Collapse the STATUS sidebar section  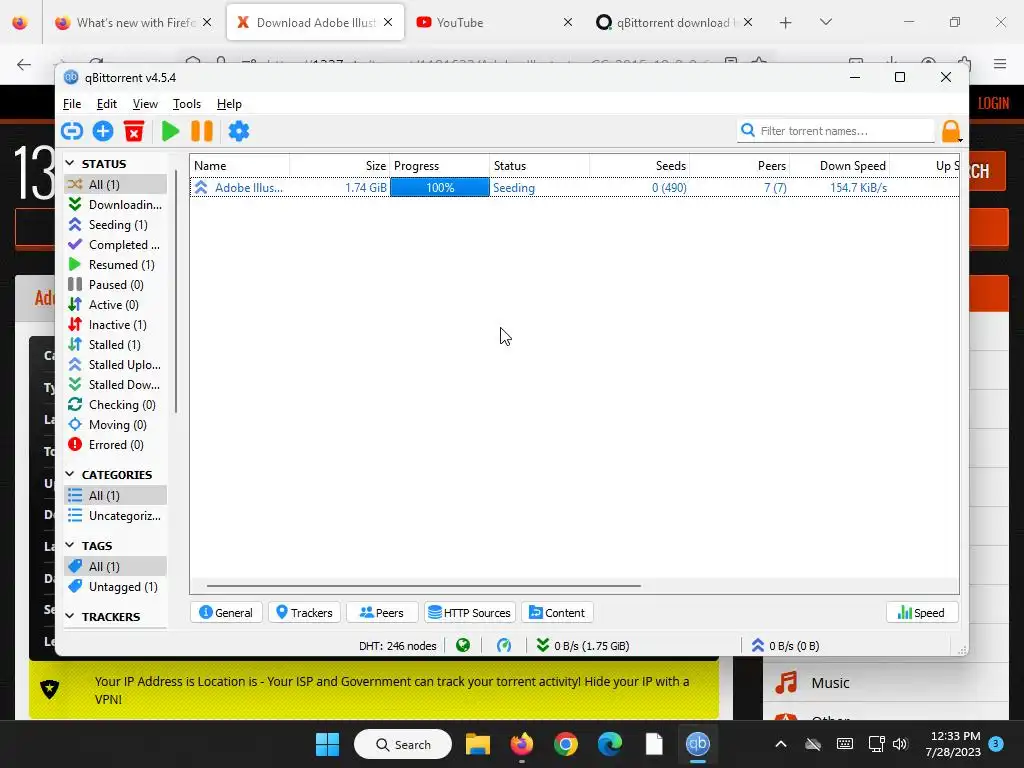click(x=70, y=163)
